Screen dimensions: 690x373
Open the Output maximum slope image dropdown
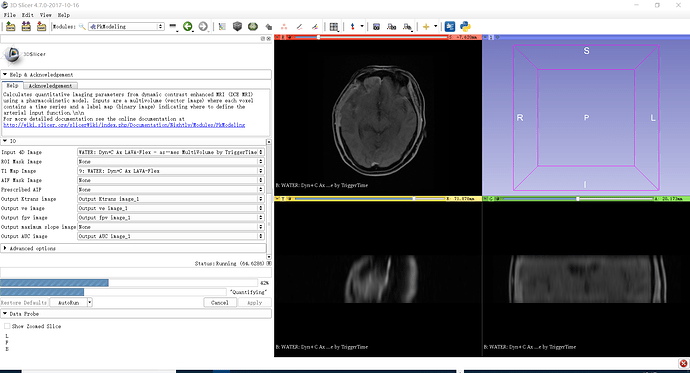click(170, 227)
